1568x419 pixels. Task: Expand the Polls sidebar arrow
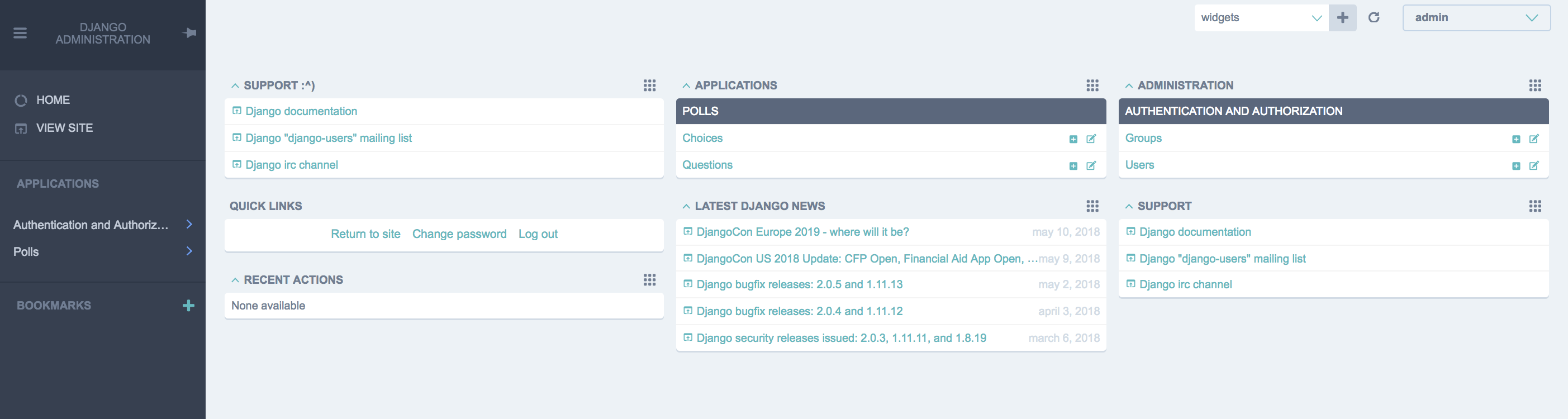(189, 251)
